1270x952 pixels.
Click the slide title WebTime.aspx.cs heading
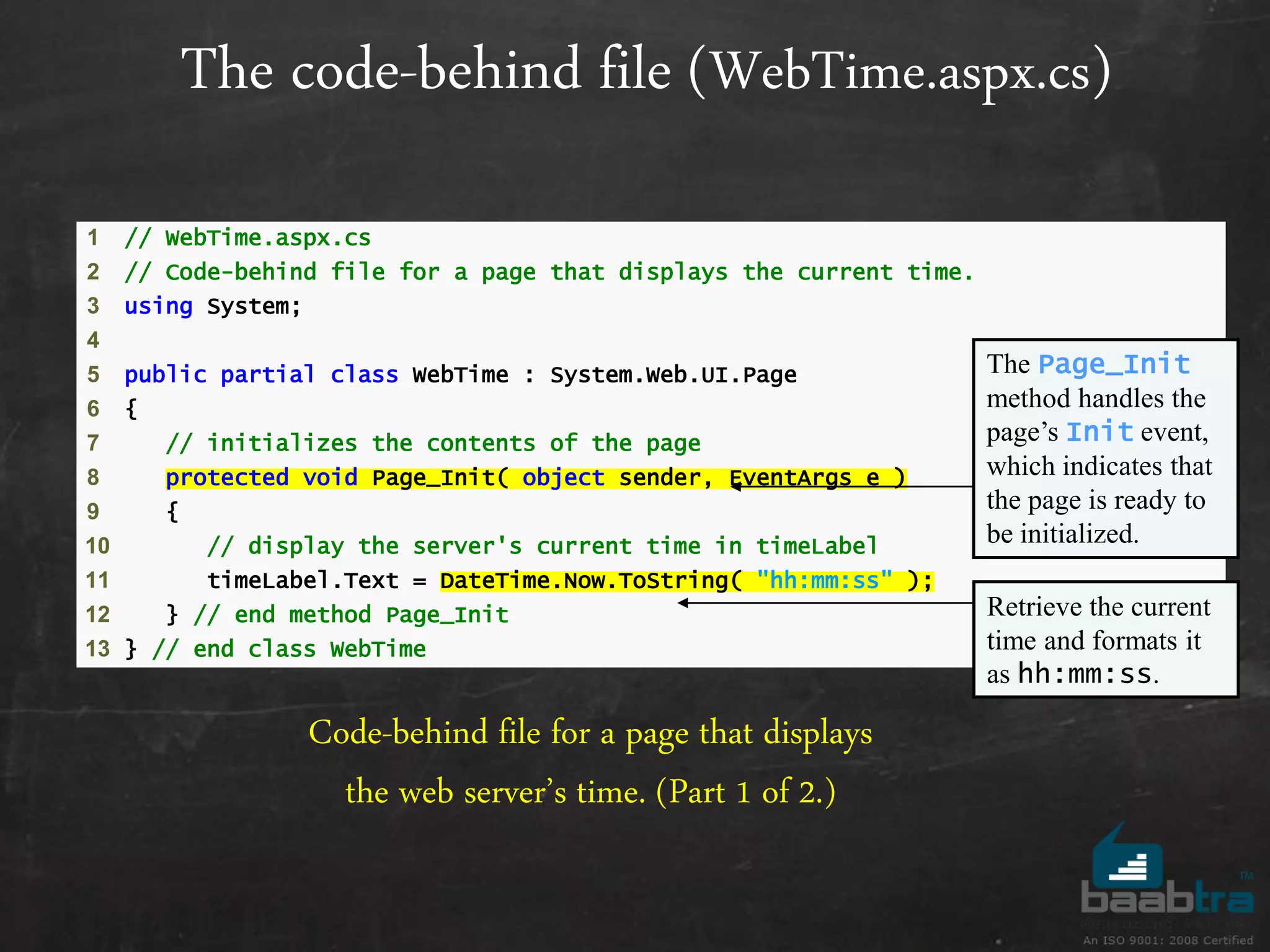point(645,71)
